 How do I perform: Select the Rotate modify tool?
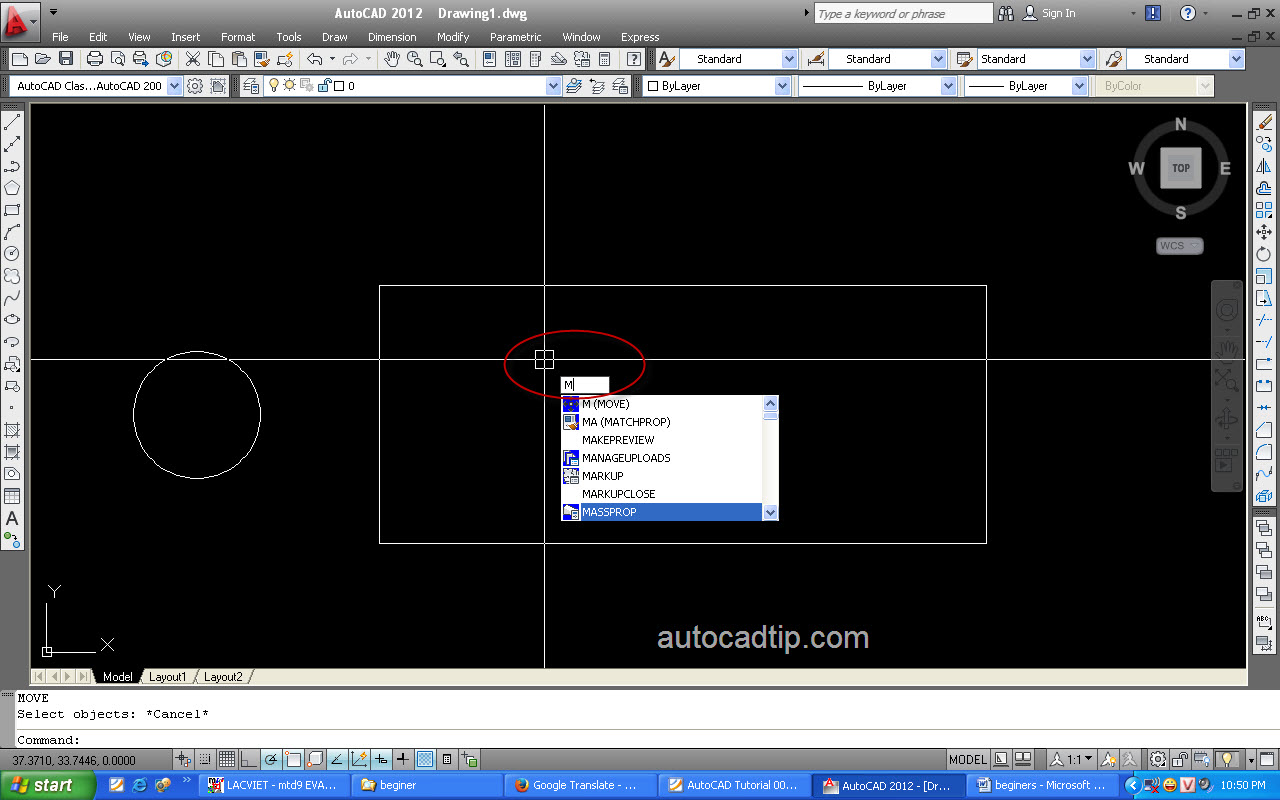tap(1264, 254)
